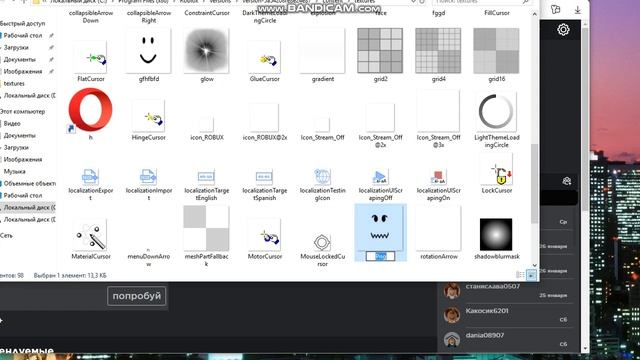Click the попробуй button

[x=137, y=296]
